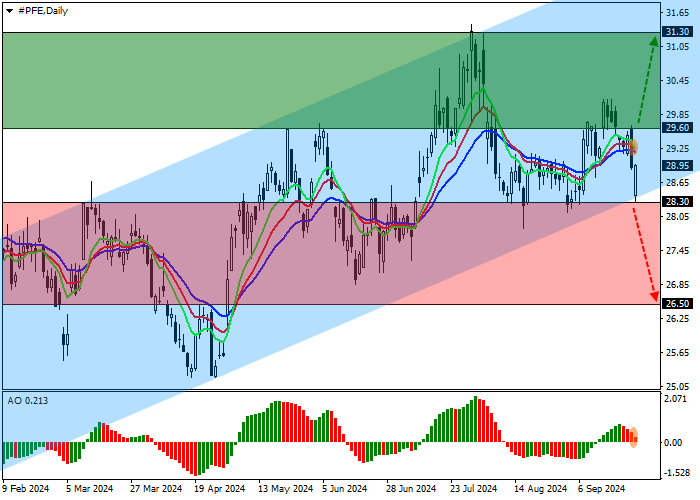Click the AO 0.213 indicator label

coord(27,401)
